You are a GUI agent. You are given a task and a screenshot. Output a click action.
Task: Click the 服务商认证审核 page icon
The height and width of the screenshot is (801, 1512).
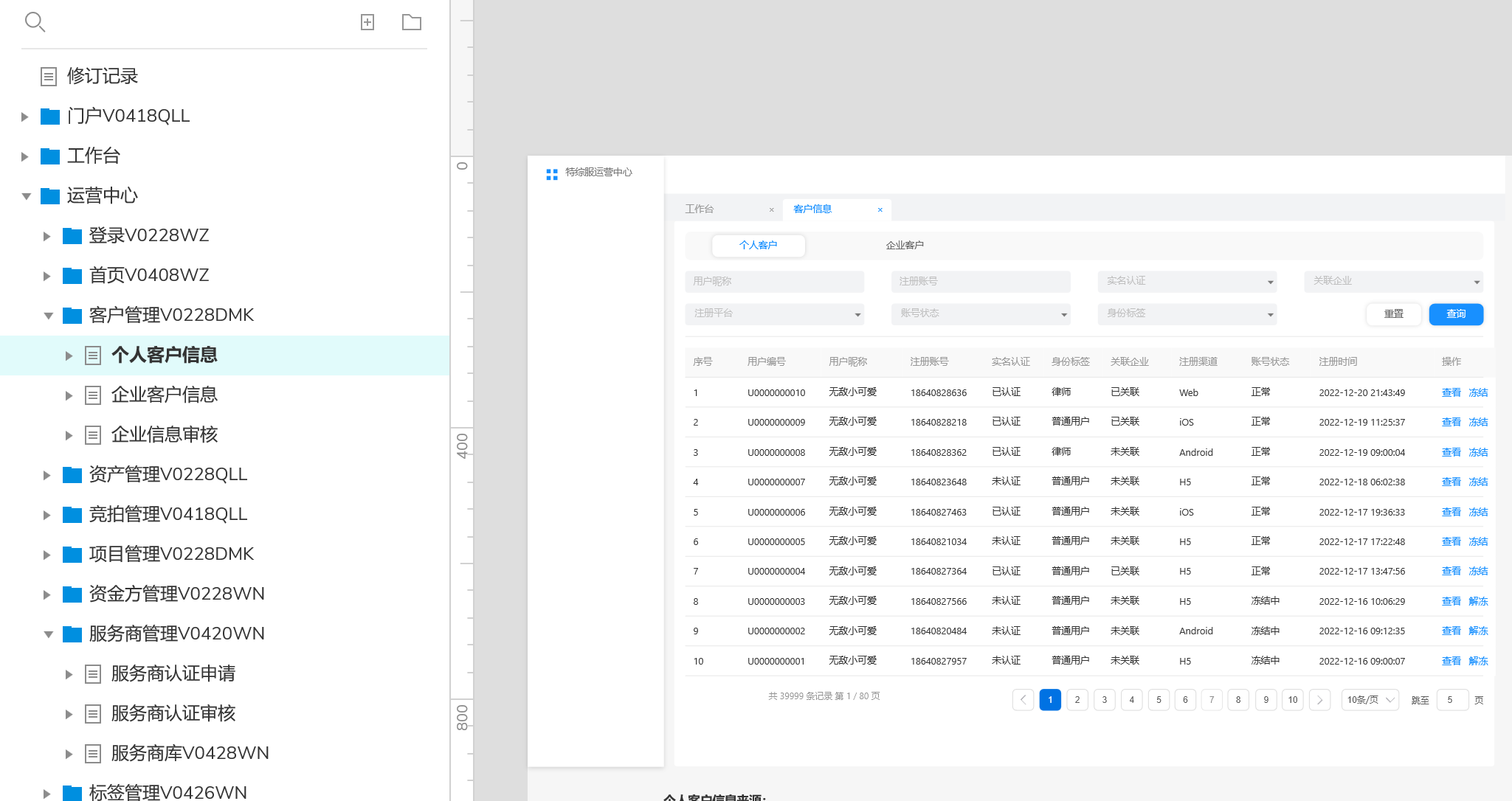pos(93,713)
